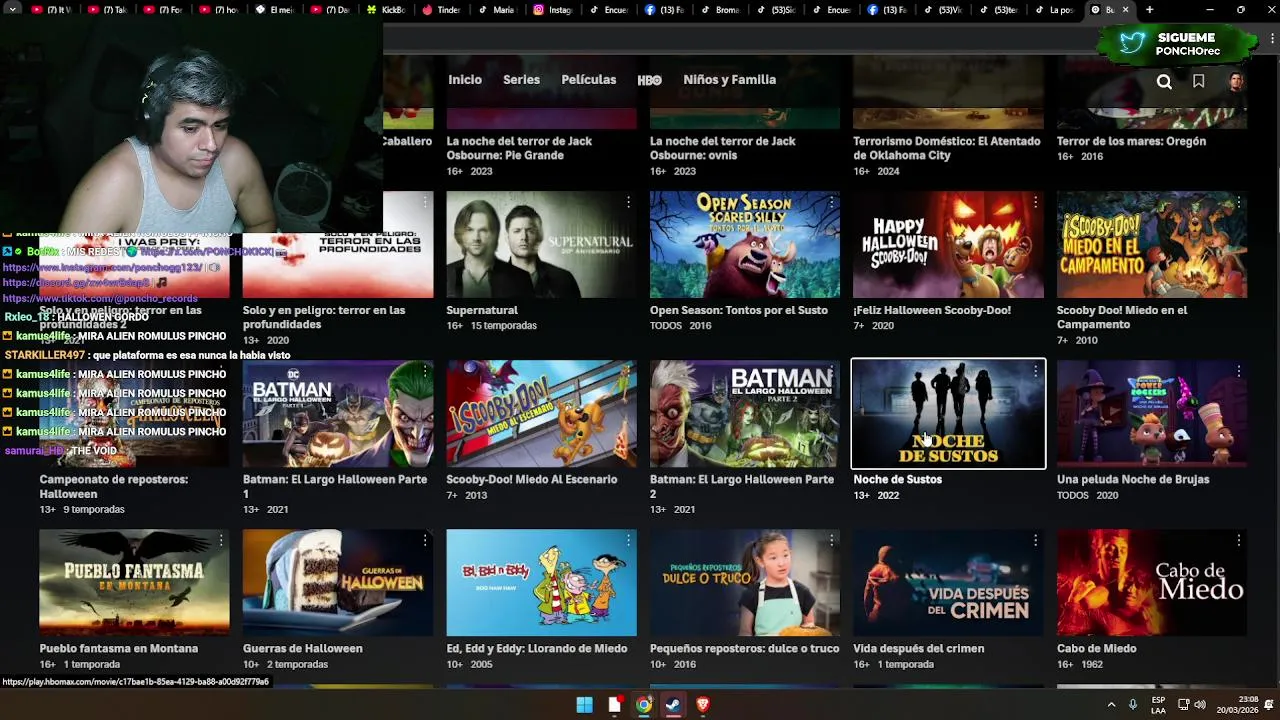Open options for Batman Largo Halloween Parte 1

424,371
